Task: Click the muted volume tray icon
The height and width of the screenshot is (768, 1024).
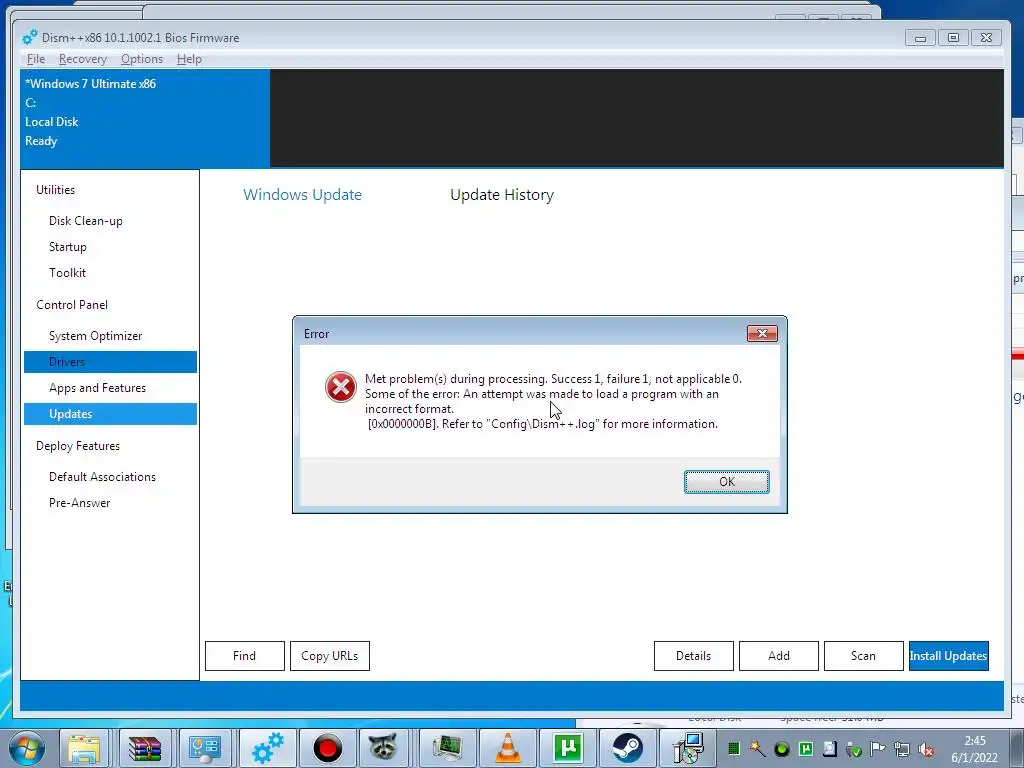Action: click(x=926, y=749)
